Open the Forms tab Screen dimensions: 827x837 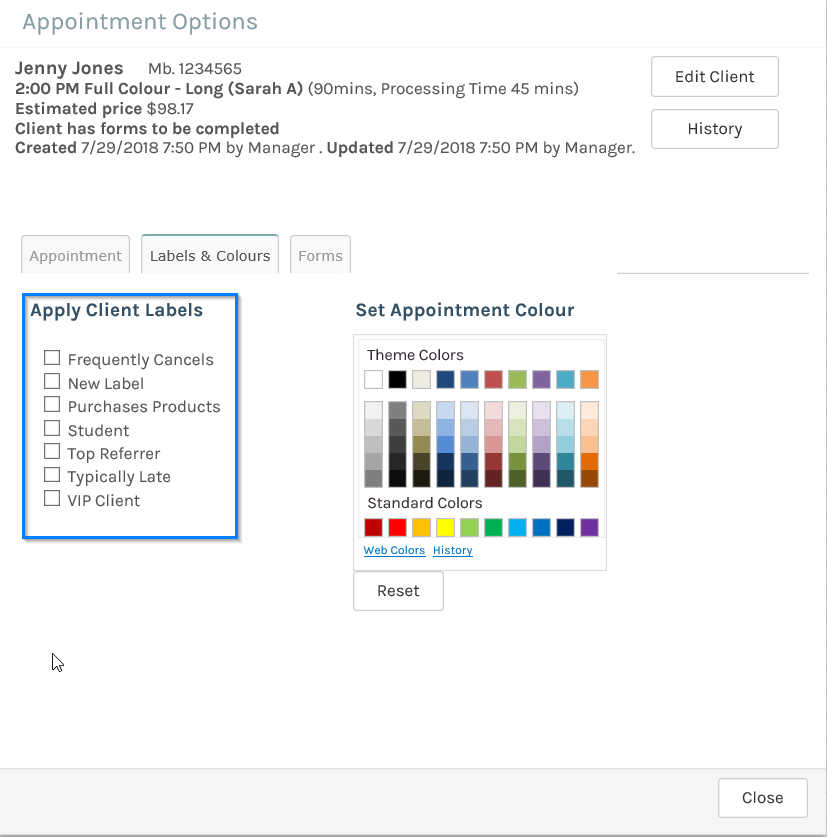[x=319, y=254]
